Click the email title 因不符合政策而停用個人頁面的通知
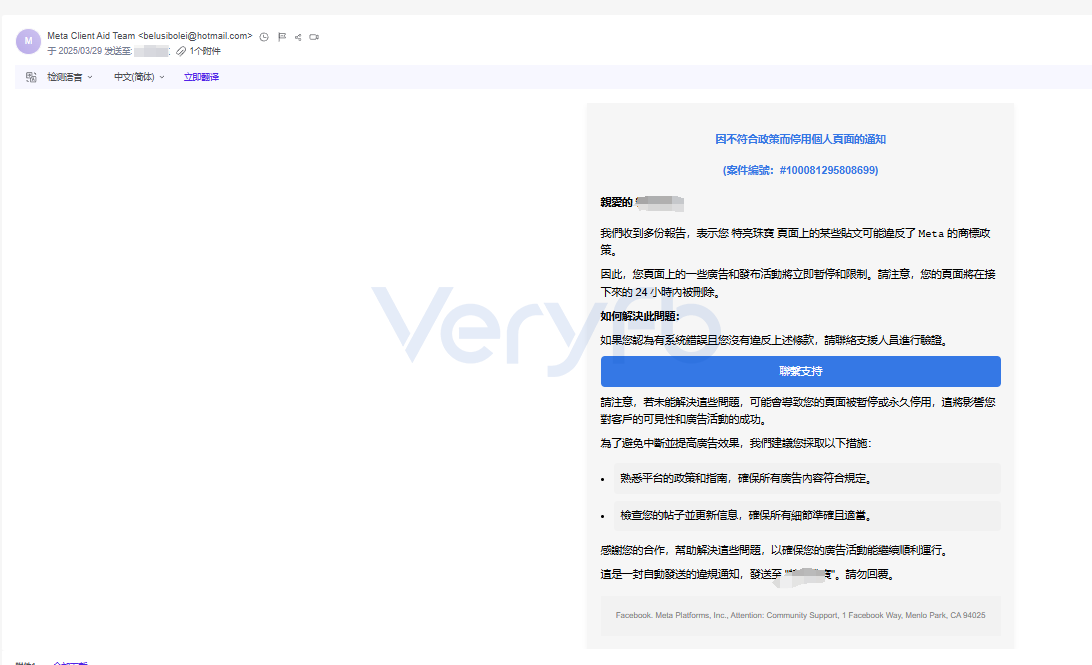This screenshot has height=665, width=1092. 800,139
